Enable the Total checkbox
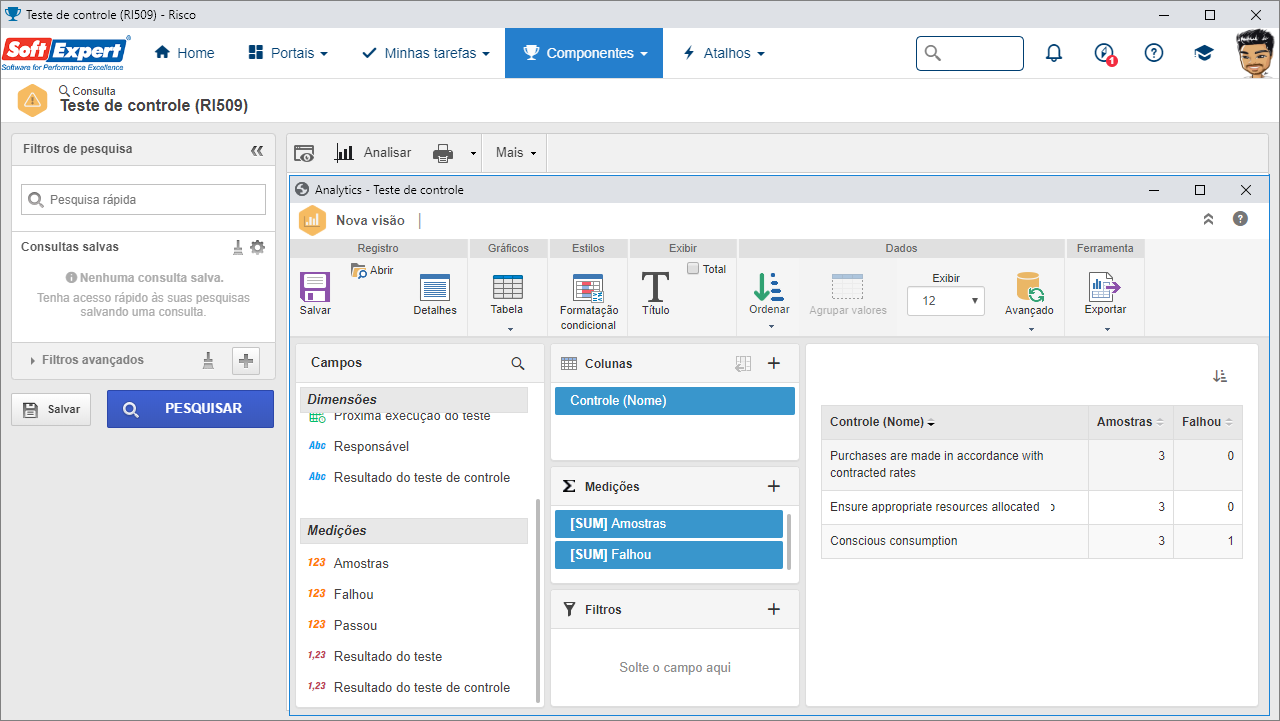The image size is (1280, 721). point(693,269)
